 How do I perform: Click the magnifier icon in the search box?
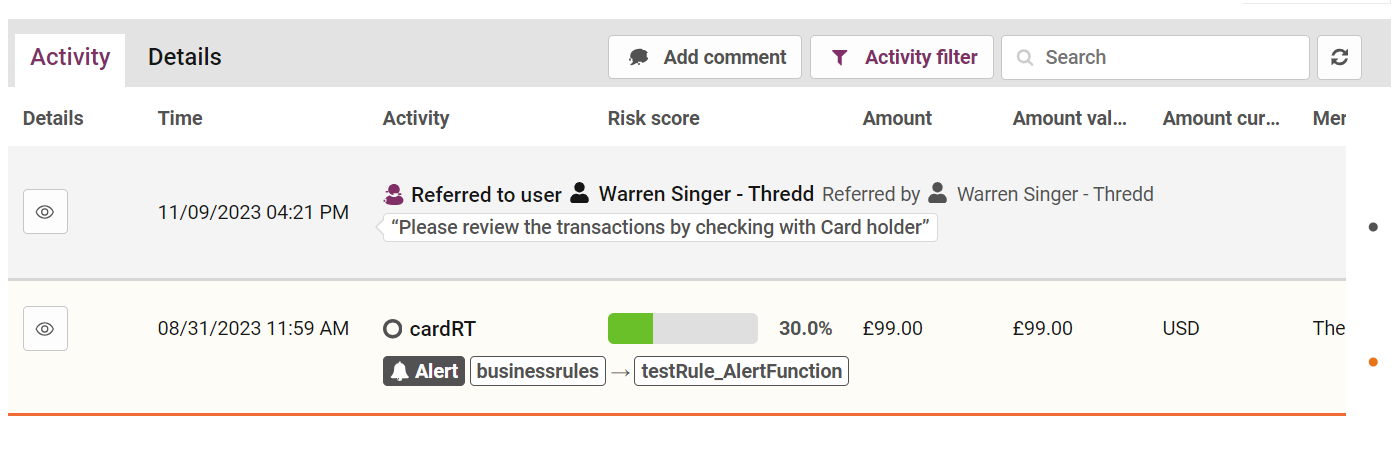1025,58
